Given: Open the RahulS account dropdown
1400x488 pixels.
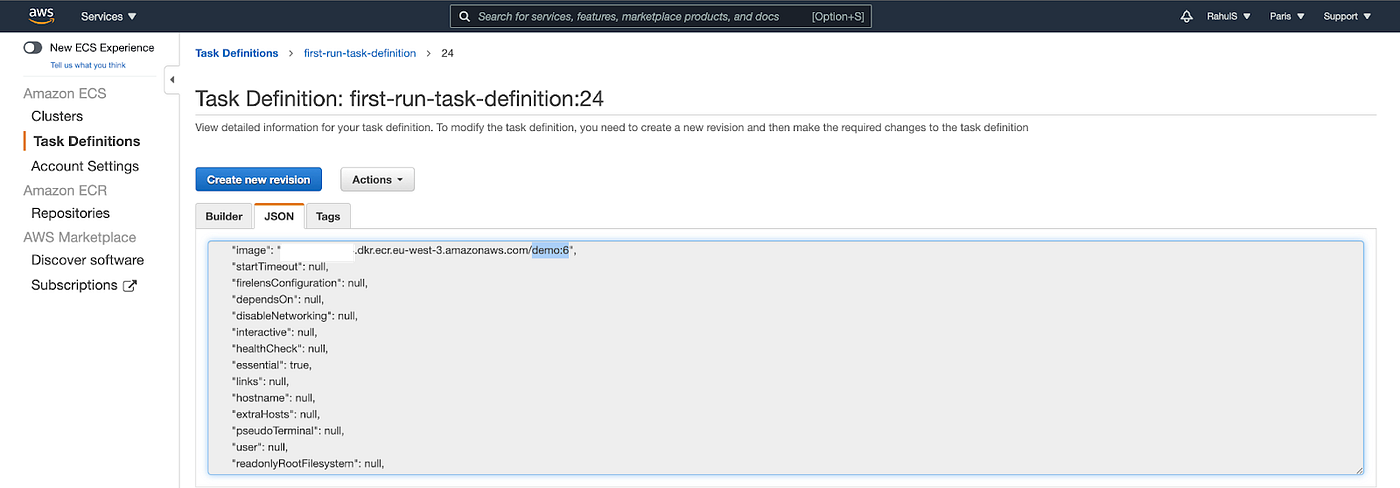Looking at the screenshot, I should pyautogui.click(x=1228, y=16).
